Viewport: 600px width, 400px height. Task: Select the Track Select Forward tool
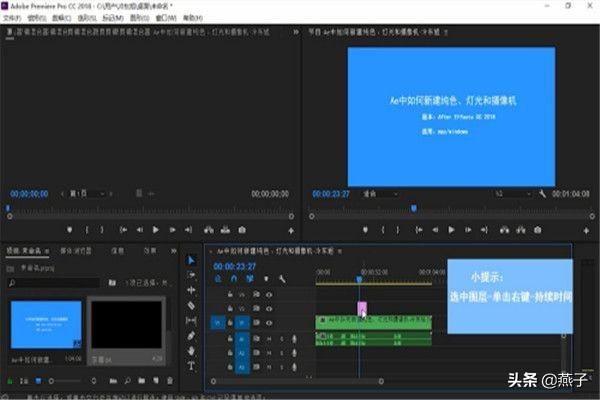click(191, 275)
